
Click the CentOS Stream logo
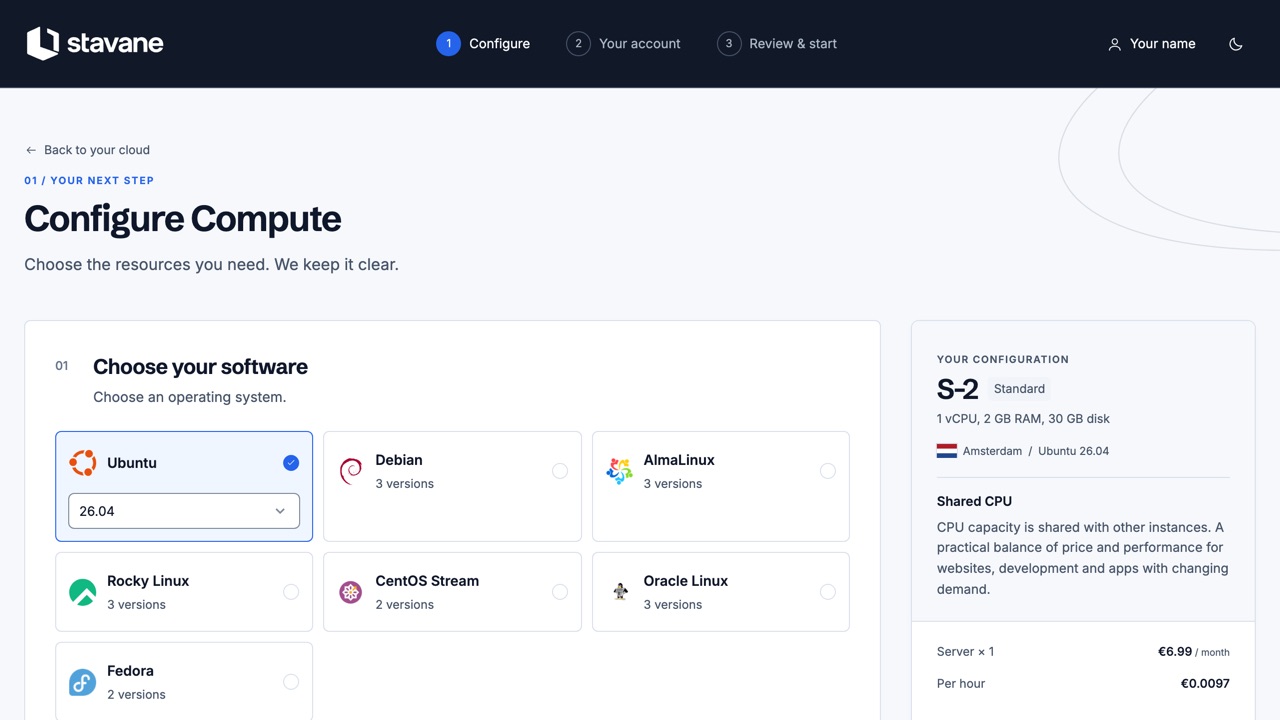pyautogui.click(x=350, y=592)
